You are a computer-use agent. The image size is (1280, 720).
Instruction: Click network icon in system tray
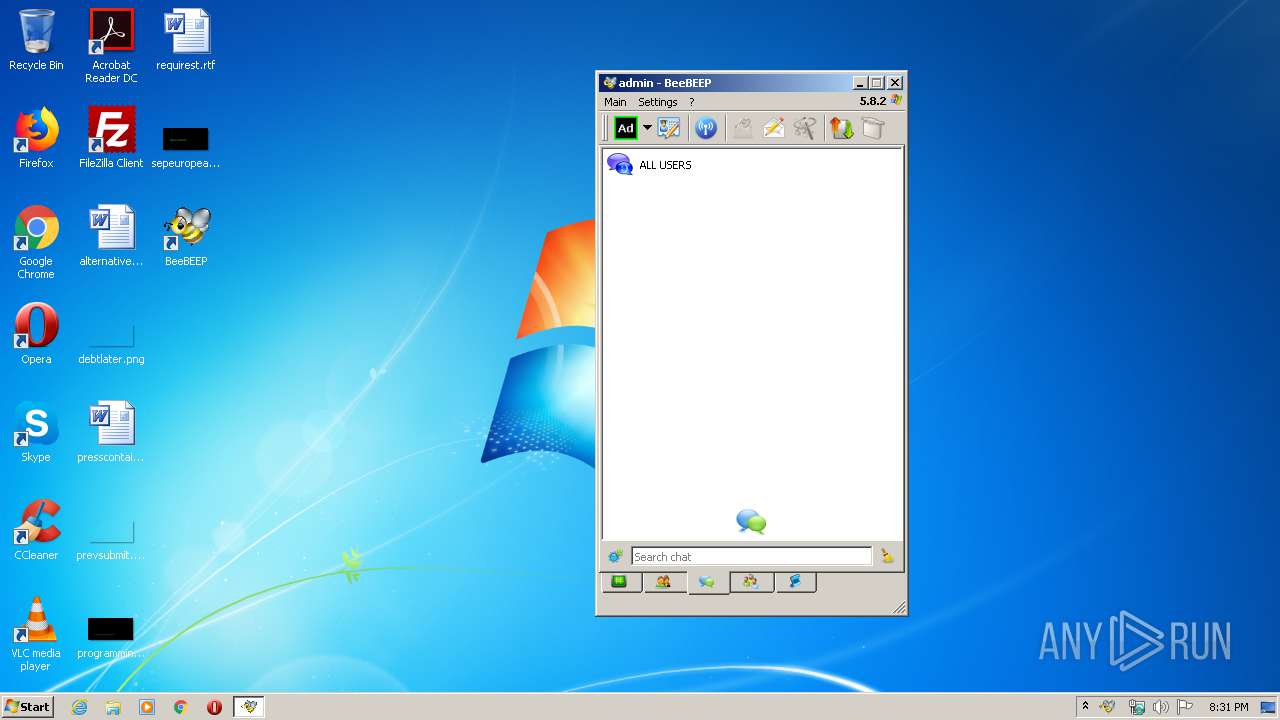[x=1137, y=707]
